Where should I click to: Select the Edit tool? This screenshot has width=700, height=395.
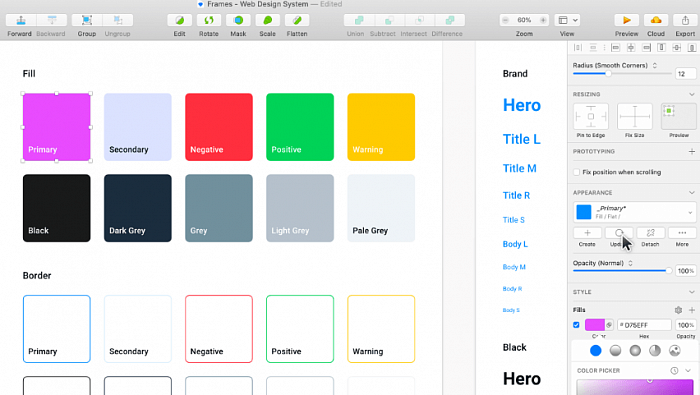(179, 20)
